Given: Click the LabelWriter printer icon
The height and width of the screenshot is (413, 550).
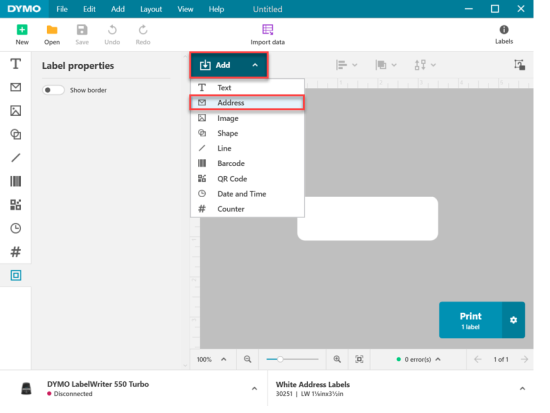Looking at the screenshot, I should click(x=26, y=388).
